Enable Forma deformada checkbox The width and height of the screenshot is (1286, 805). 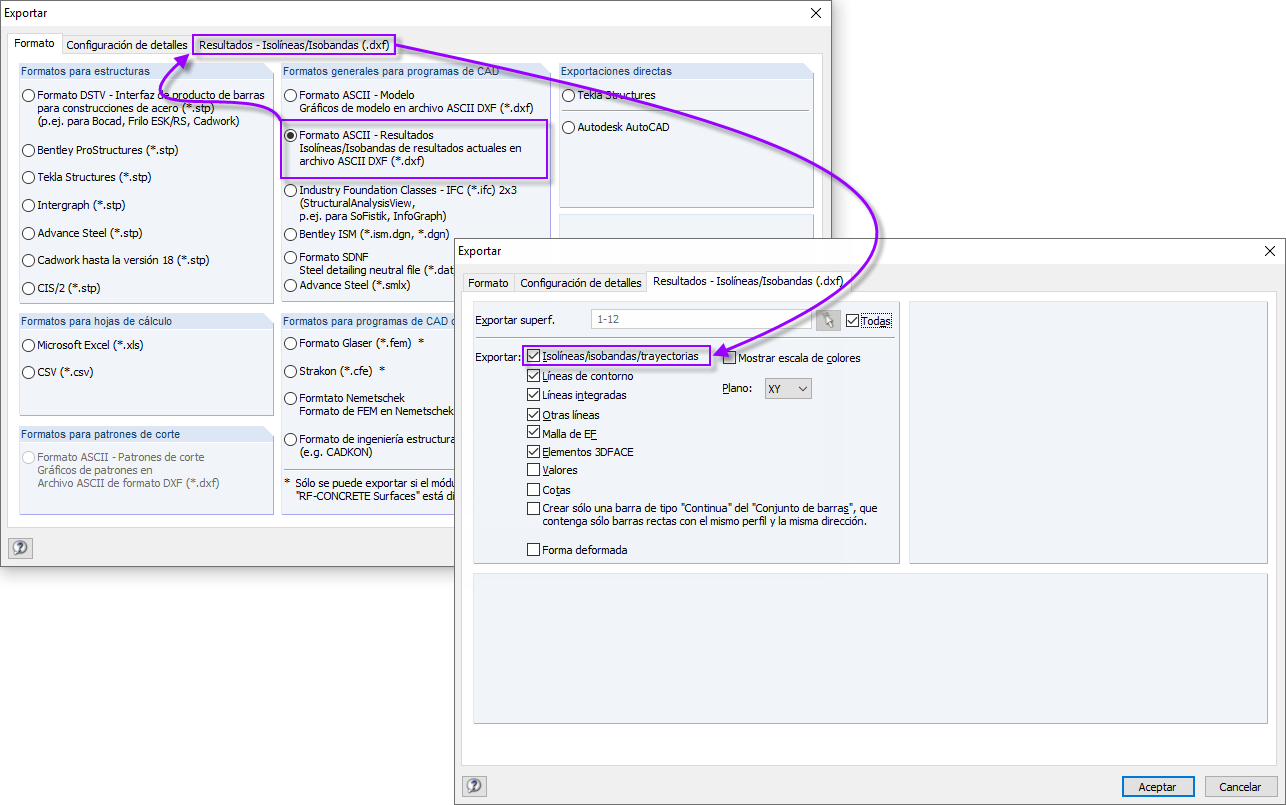(534, 549)
